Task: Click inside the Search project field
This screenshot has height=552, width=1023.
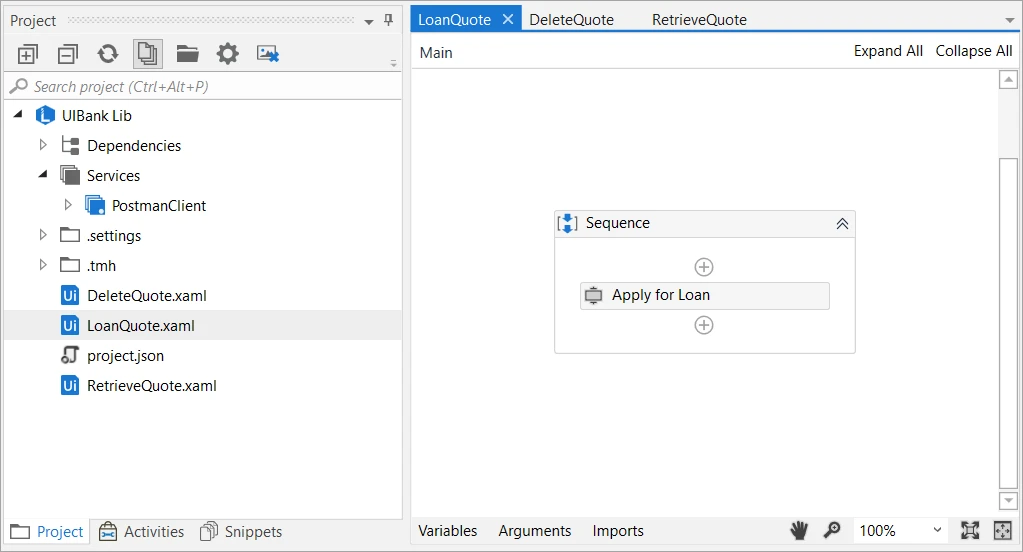Action: [202, 86]
